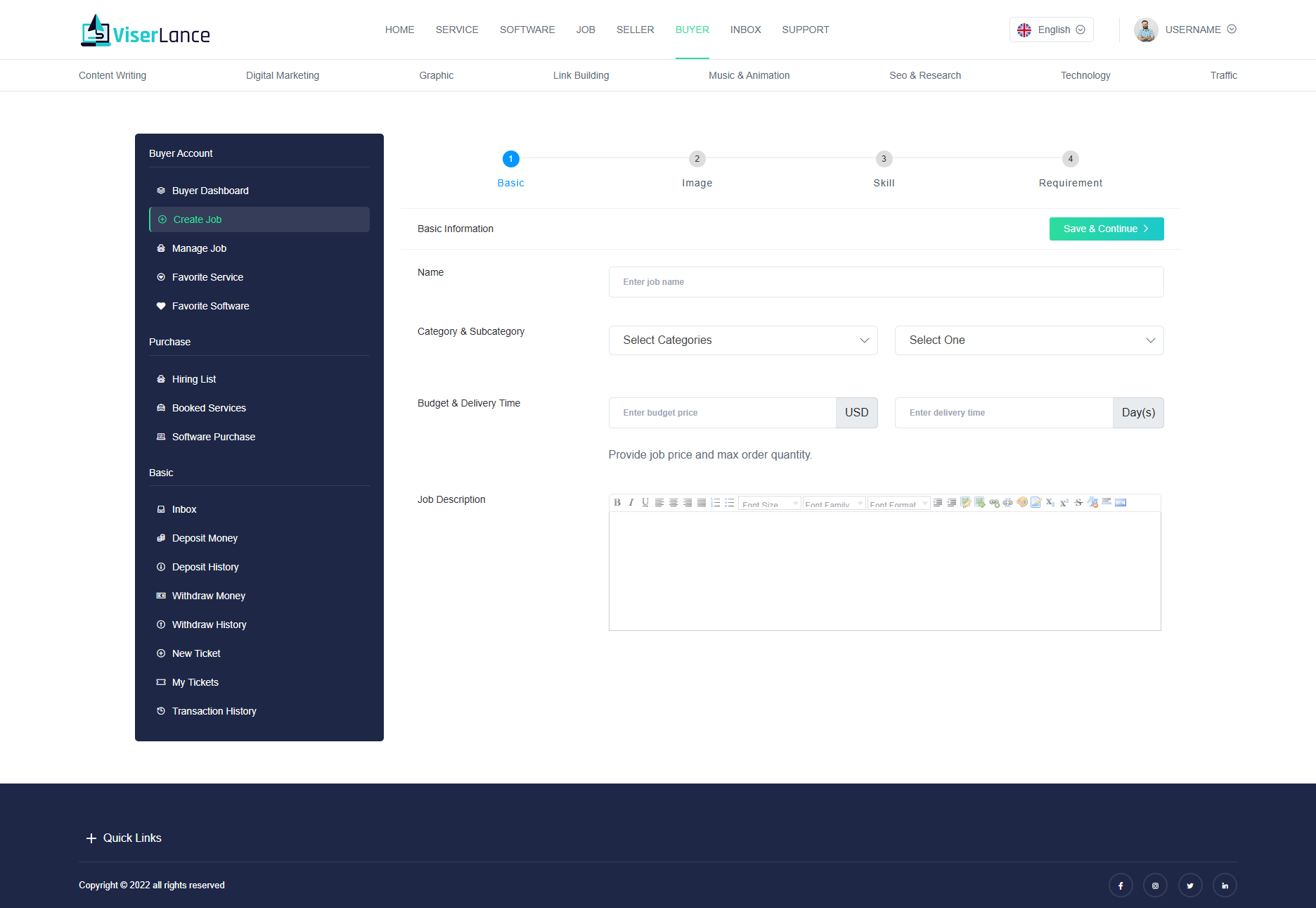
Task: Open the Digital Marketing category
Action: [283, 75]
